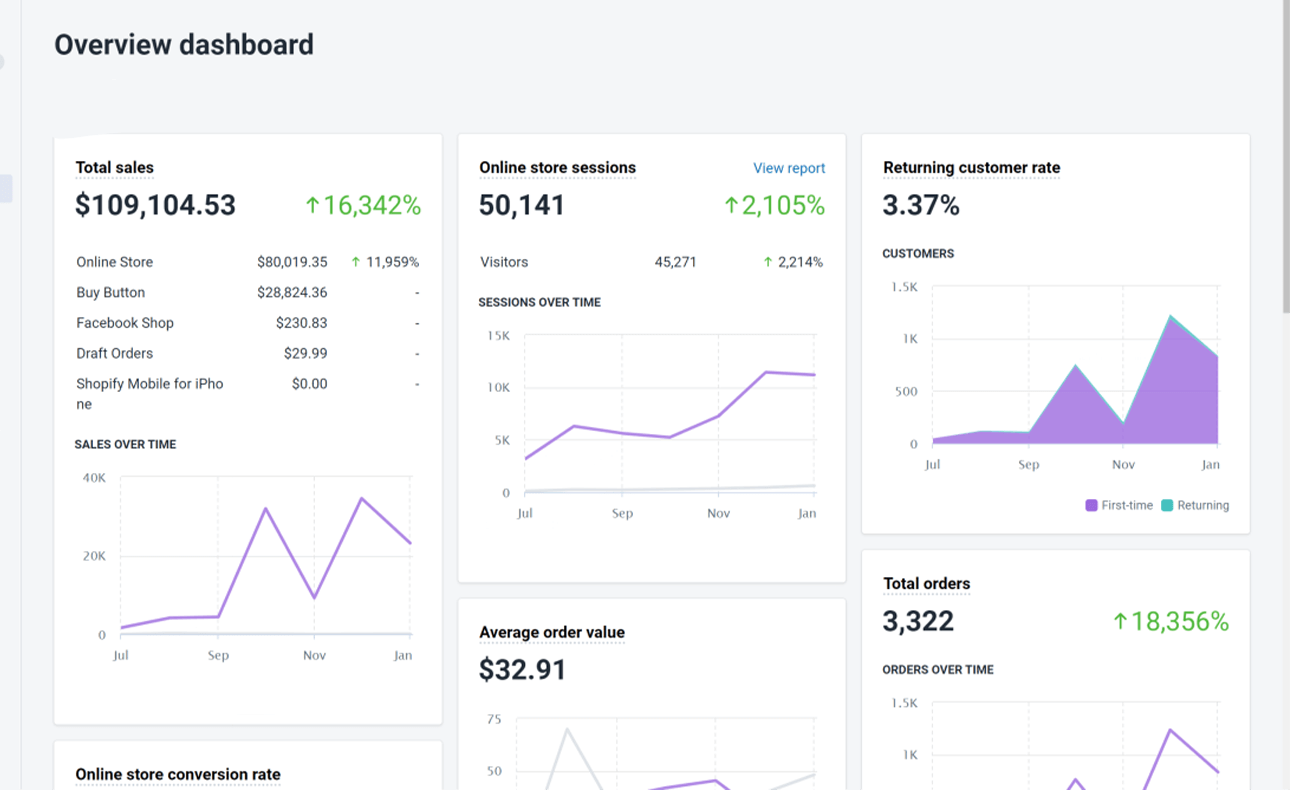Screen dimensions: 1290x790
Task: Click the CUSTOMERS chart label
Action: [x=918, y=254]
